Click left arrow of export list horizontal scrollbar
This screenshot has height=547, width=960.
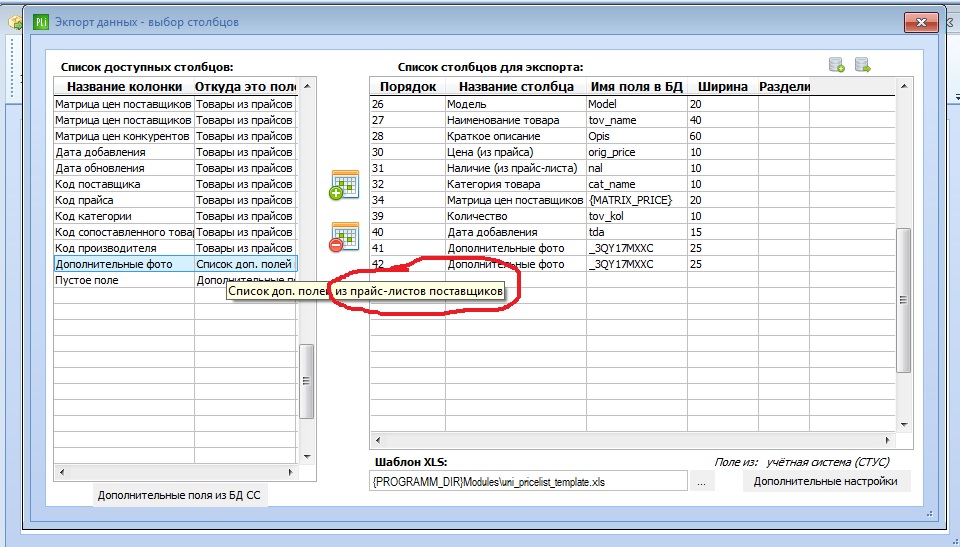pos(378,440)
